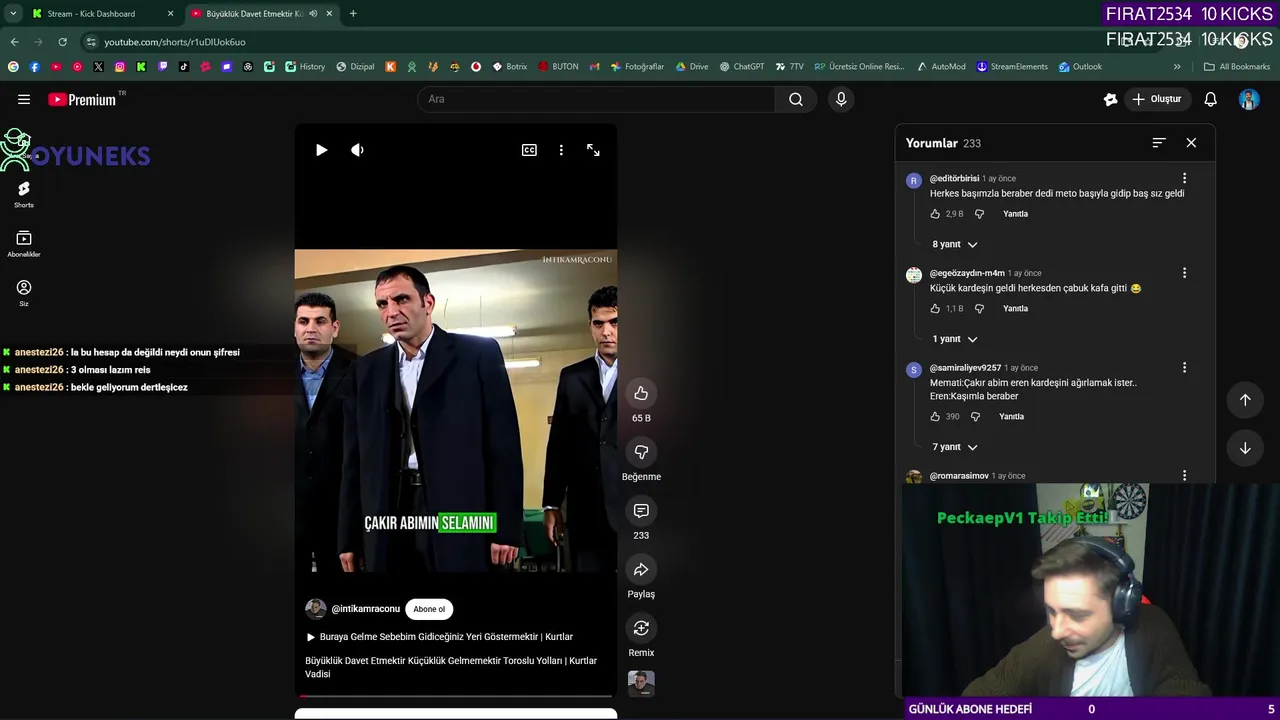Open Shorts from the left sidebar
The width and height of the screenshot is (1280, 720).
(24, 194)
